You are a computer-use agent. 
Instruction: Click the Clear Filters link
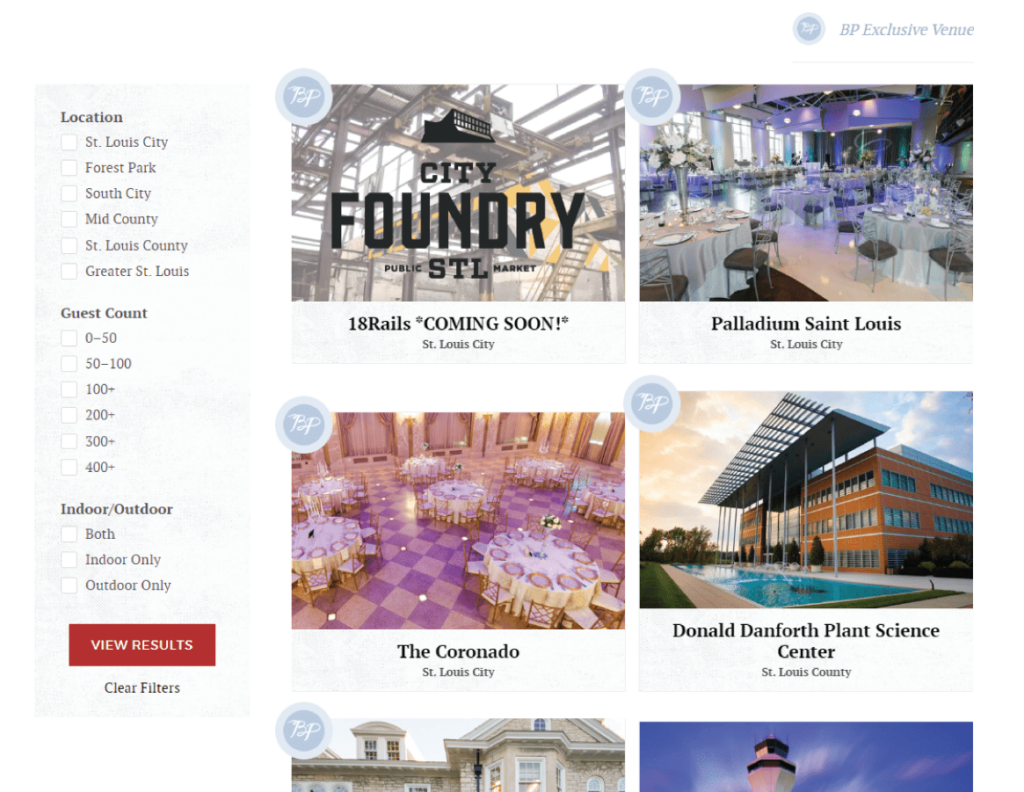142,688
